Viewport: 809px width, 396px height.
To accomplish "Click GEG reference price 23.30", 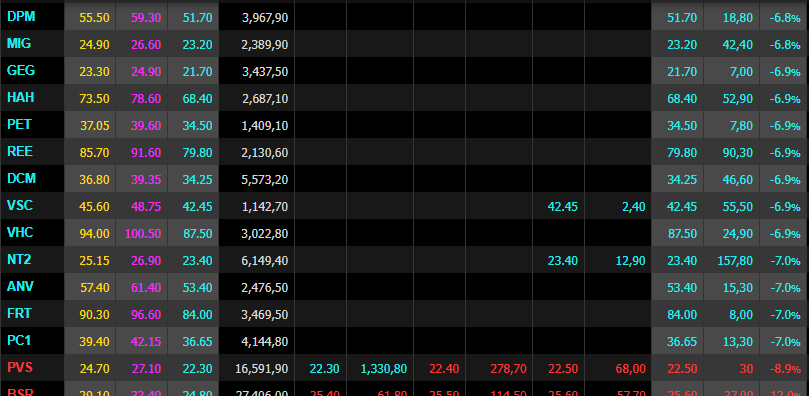I will coord(94,72).
